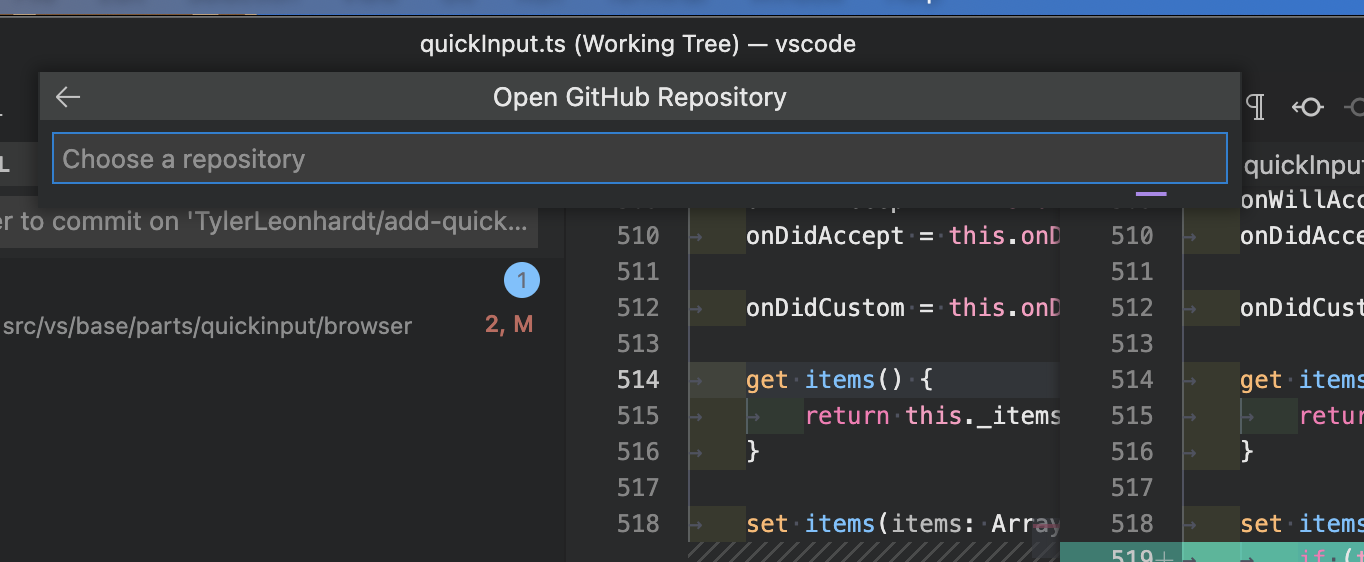Click added line 519+ in right pane
The image size is (1364, 562).
click(1141, 554)
